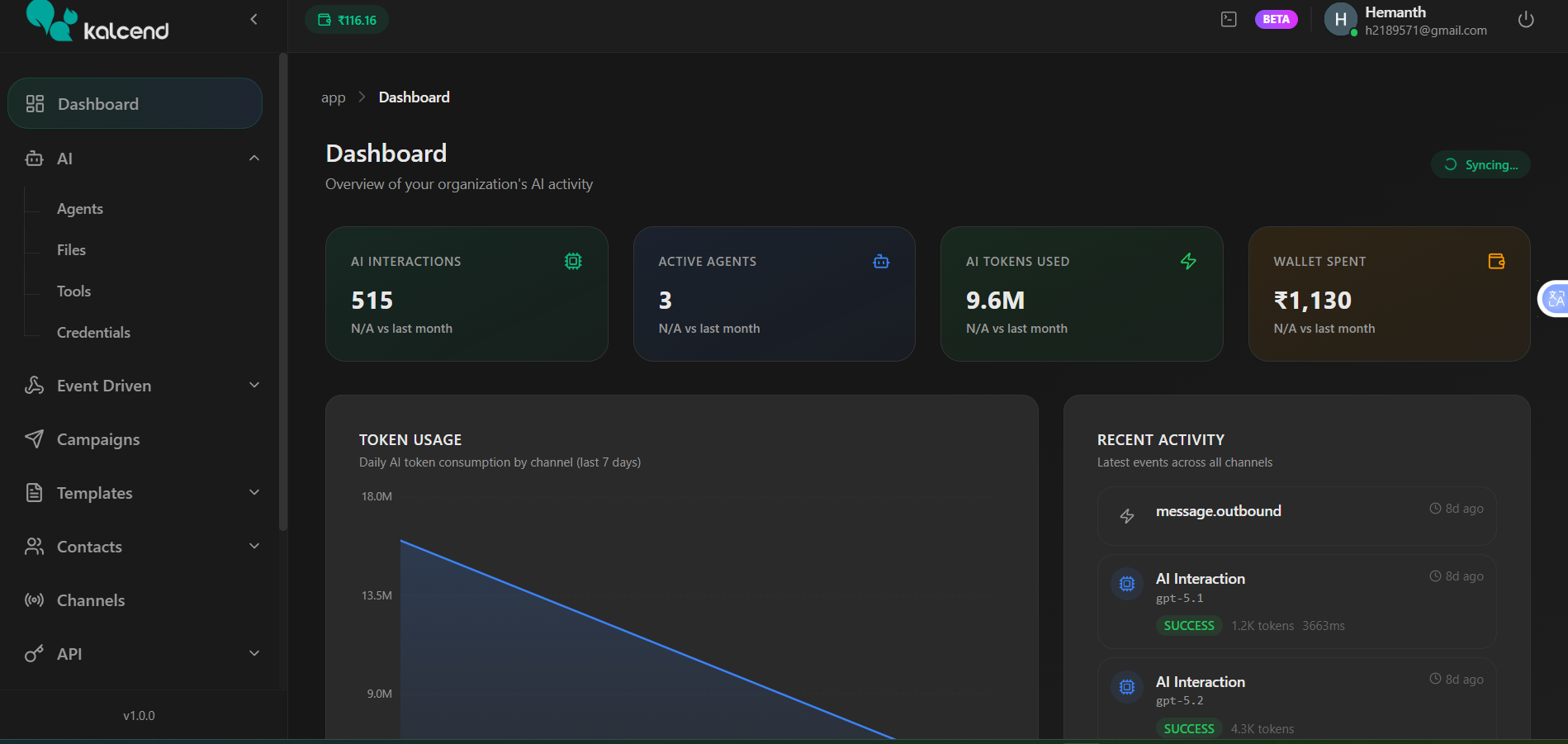1568x744 pixels.
Task: Open the wallet balance ₹116.16 badge
Action: [x=347, y=20]
